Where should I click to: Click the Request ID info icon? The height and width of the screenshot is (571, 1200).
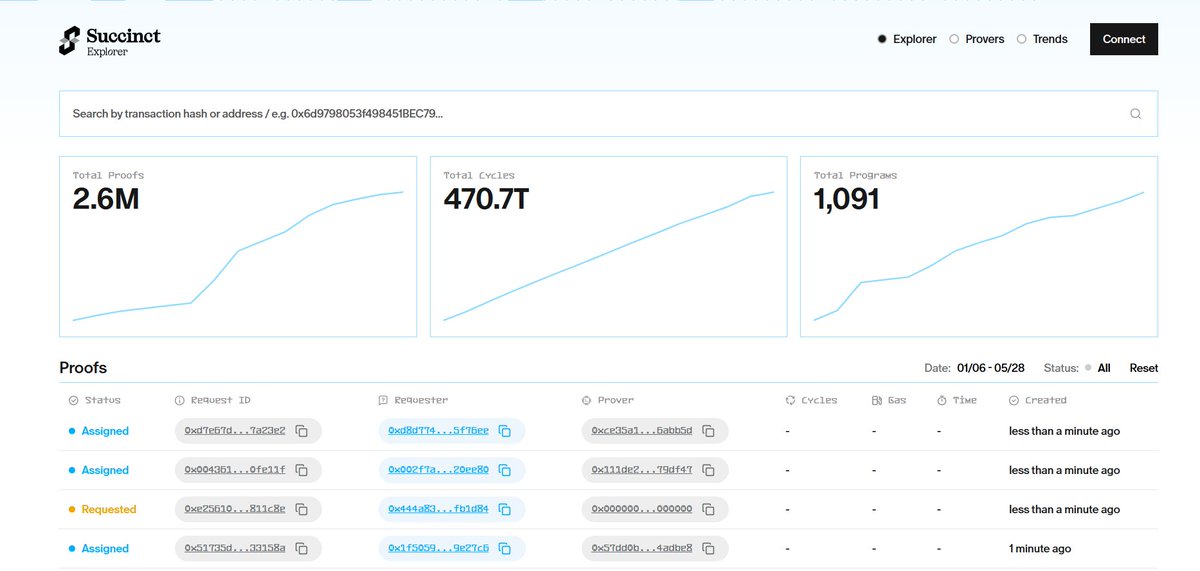point(180,400)
